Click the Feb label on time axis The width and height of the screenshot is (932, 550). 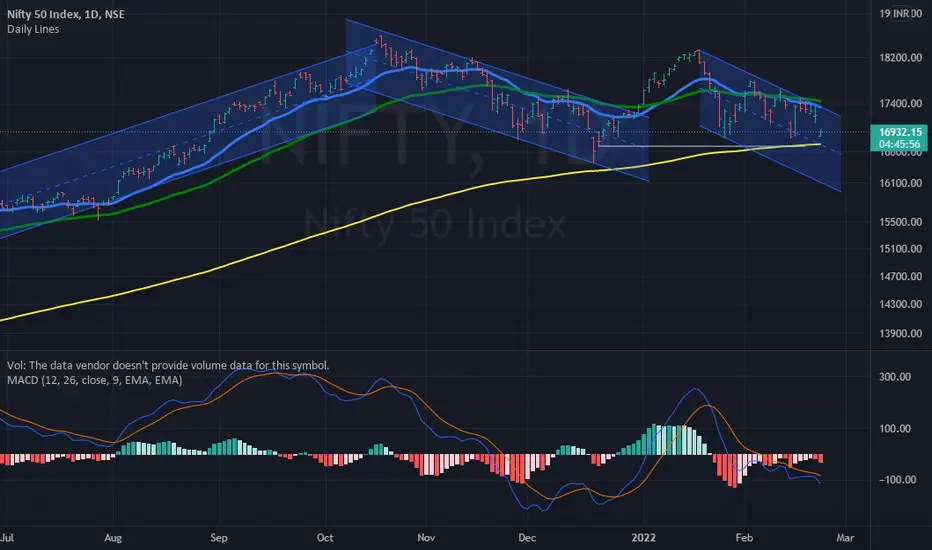[744, 538]
